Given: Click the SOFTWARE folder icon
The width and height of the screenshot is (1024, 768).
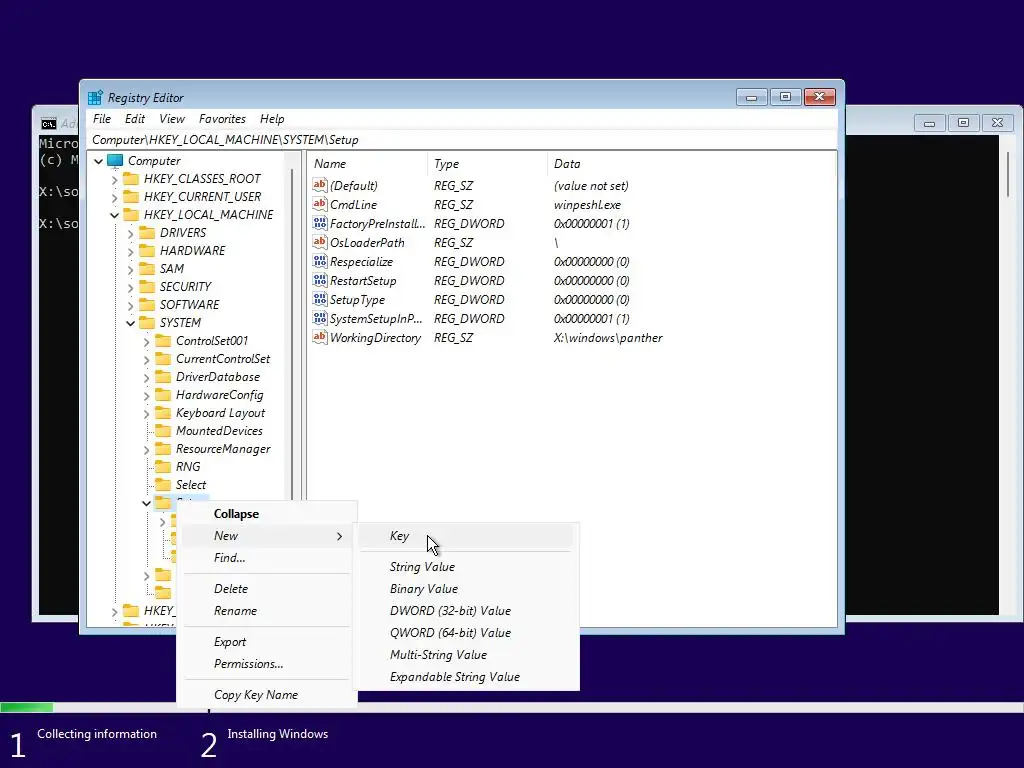Looking at the screenshot, I should (x=148, y=304).
